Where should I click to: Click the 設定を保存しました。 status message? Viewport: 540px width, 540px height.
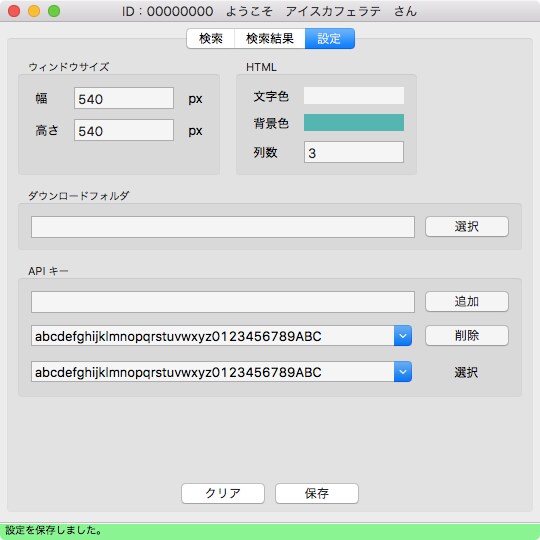[x=54, y=530]
